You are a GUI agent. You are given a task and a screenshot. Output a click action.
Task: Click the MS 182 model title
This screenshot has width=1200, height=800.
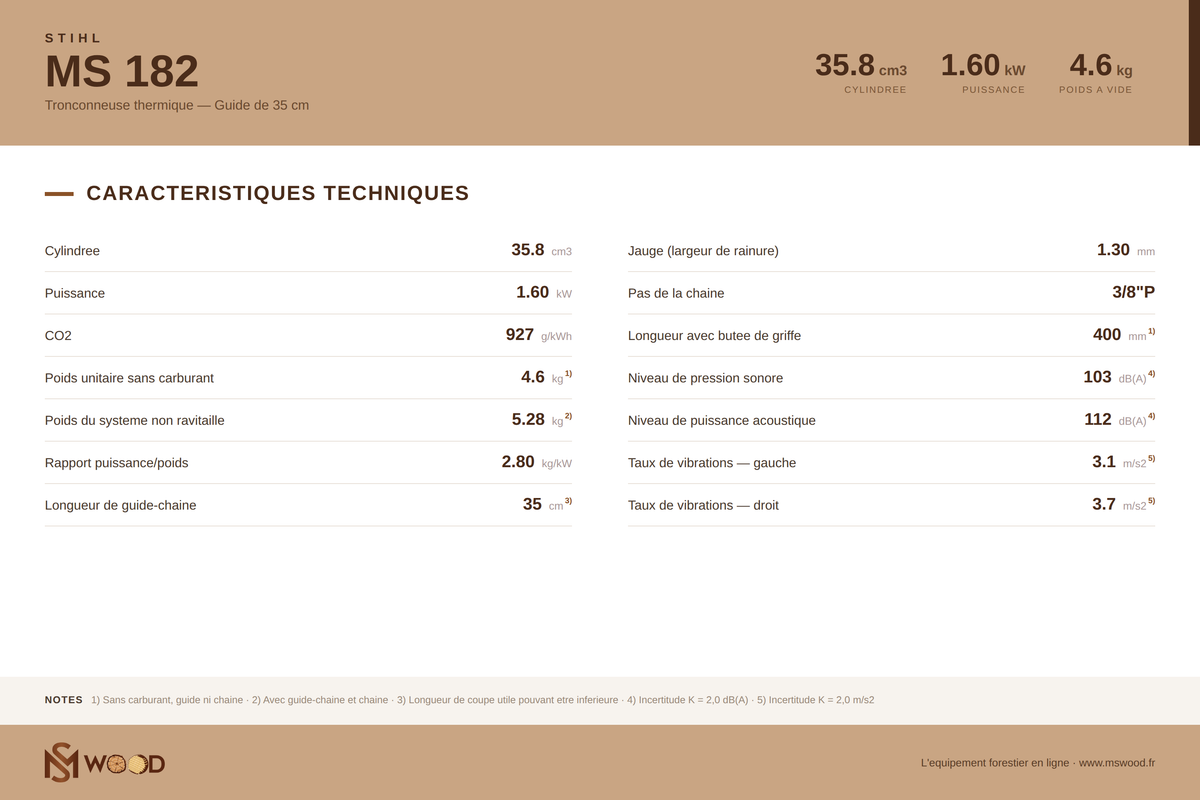tap(122, 71)
